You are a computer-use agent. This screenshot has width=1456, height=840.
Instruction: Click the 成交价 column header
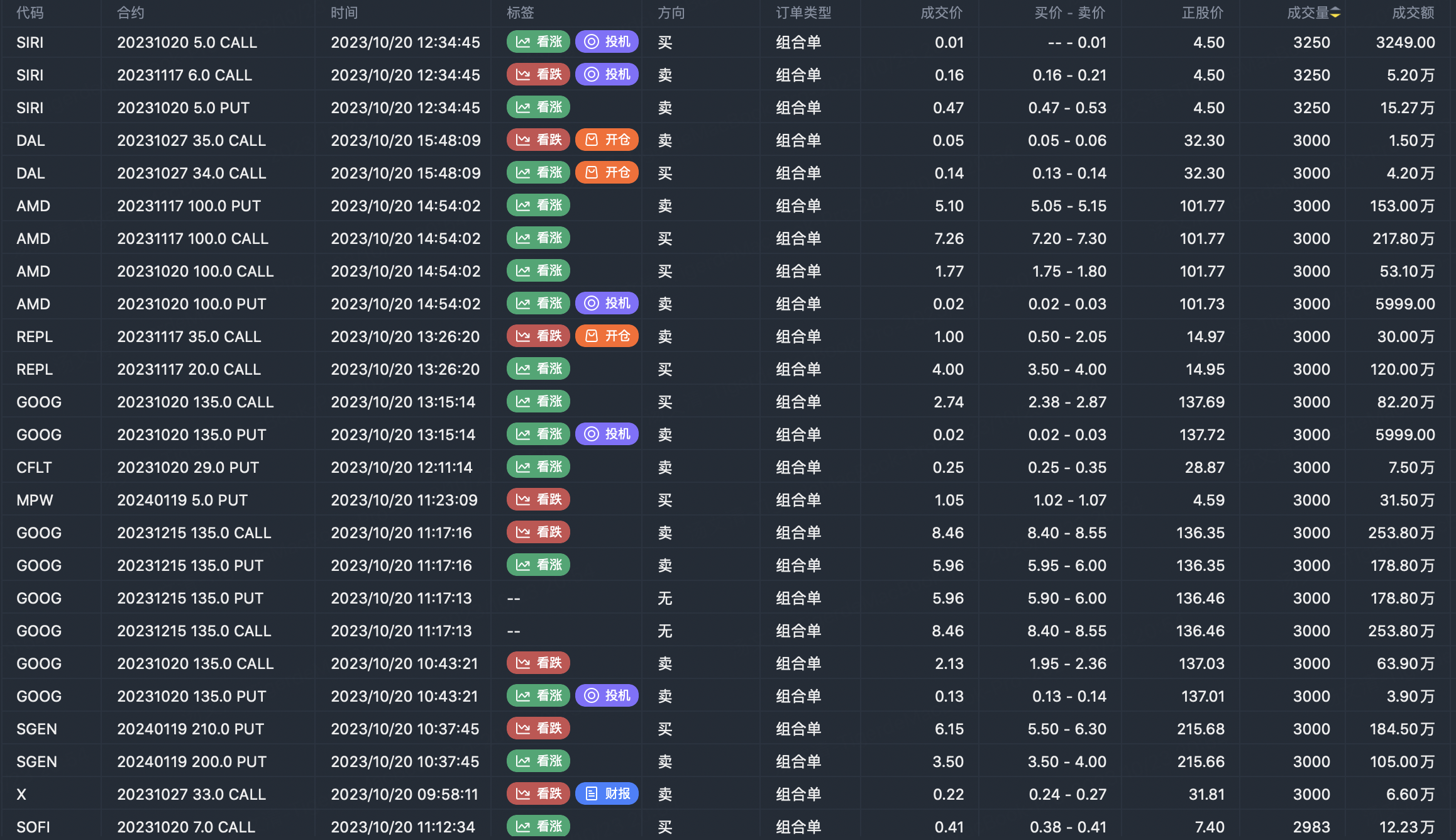click(x=942, y=13)
